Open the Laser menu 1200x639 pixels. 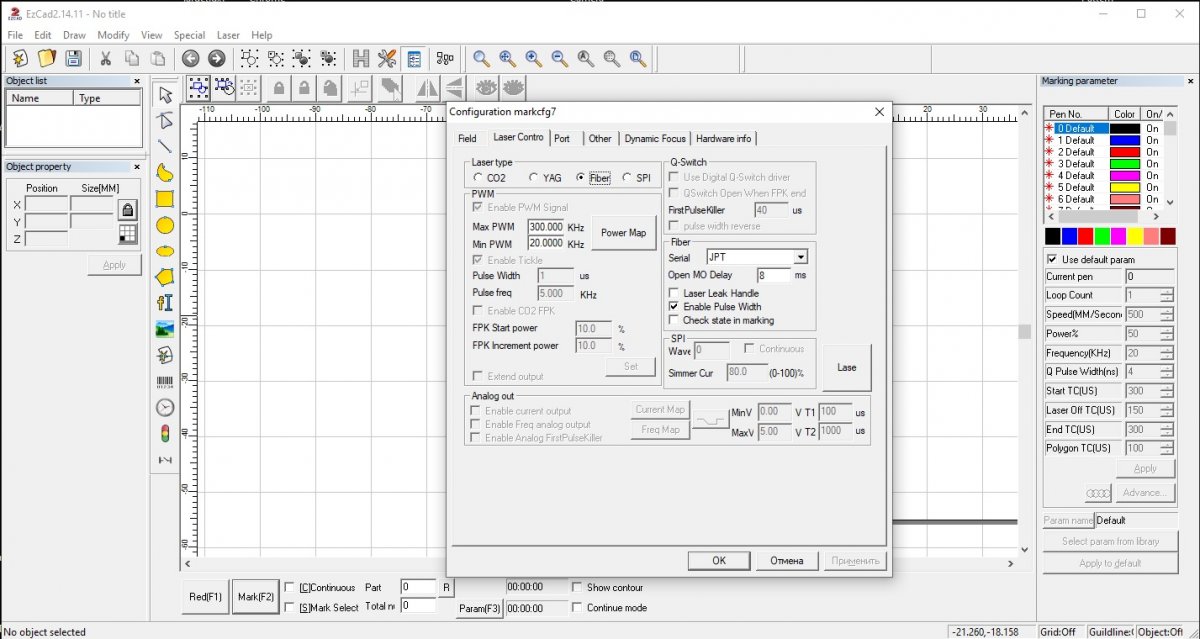point(228,35)
